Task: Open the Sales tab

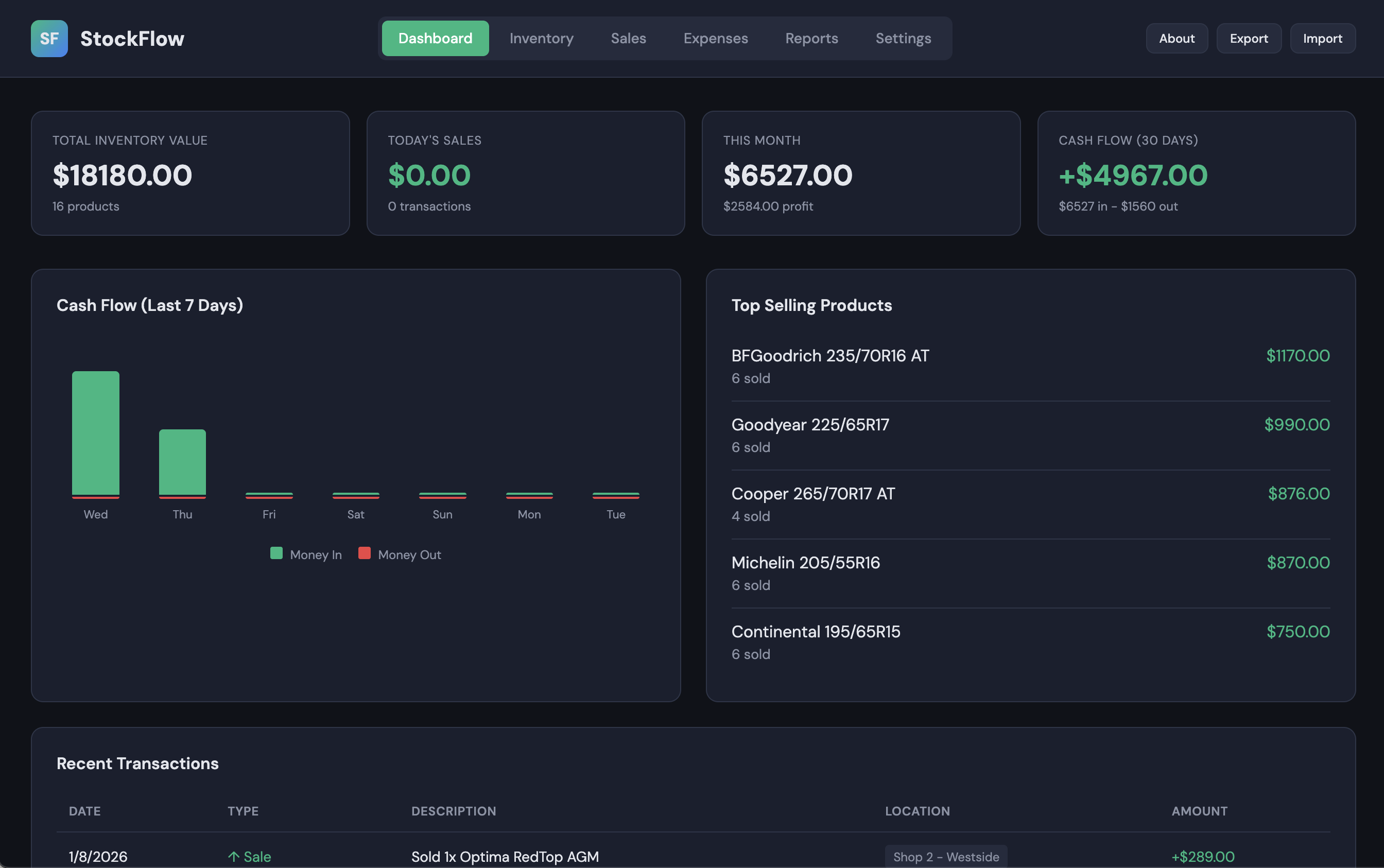Action: tap(628, 38)
